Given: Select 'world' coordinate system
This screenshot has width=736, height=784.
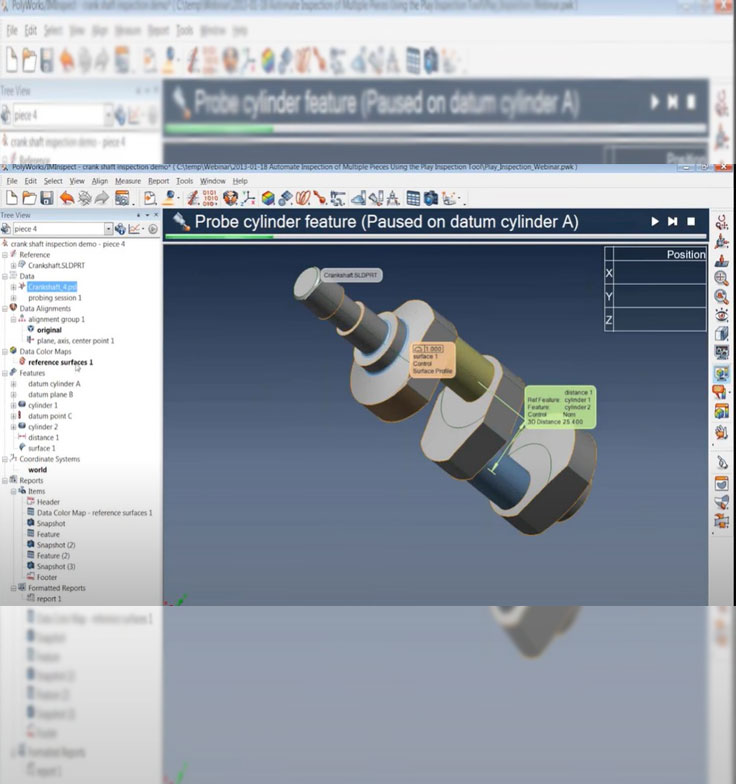Looking at the screenshot, I should pos(38,470).
